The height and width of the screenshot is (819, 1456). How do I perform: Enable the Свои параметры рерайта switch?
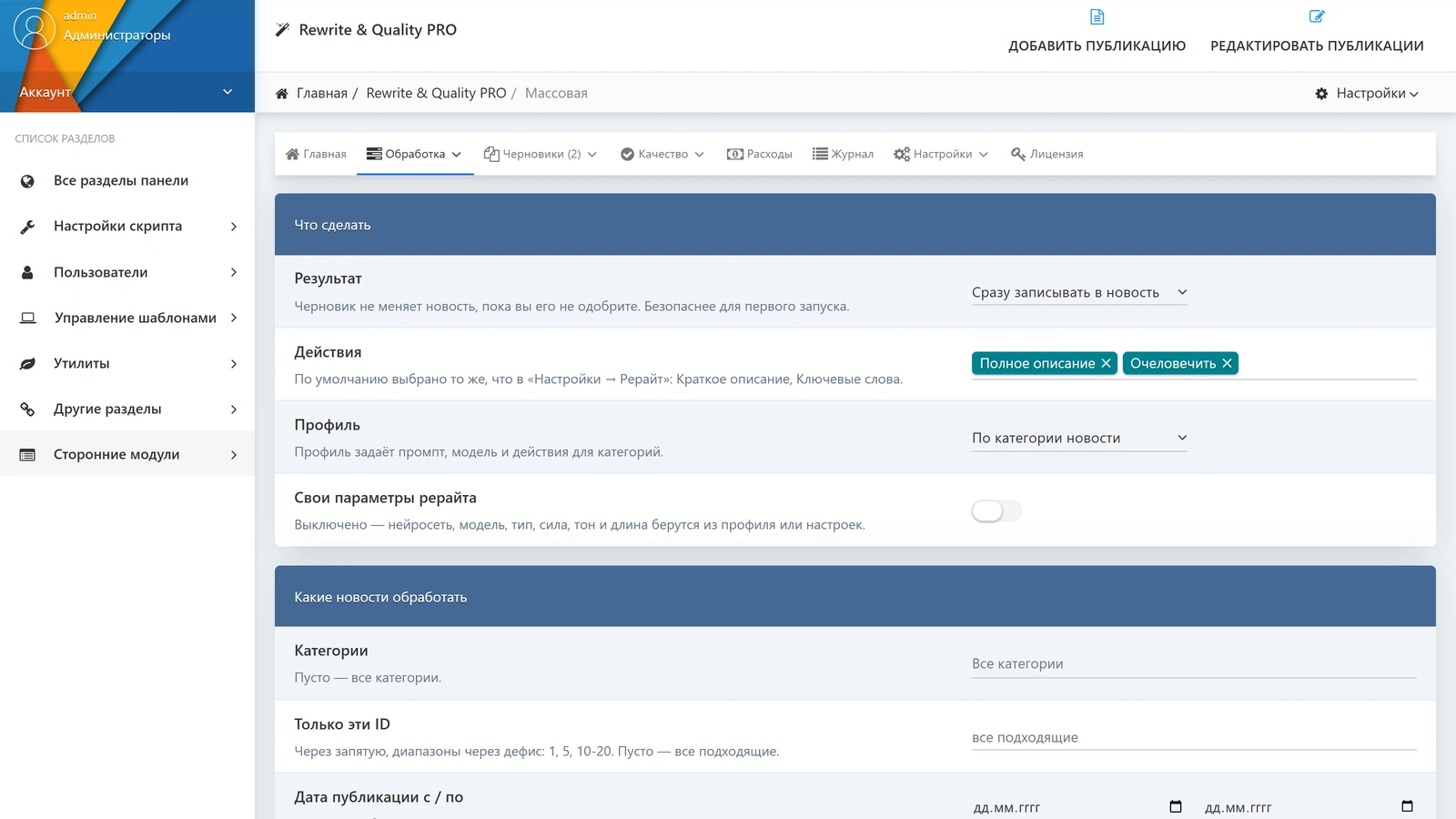pos(996,511)
